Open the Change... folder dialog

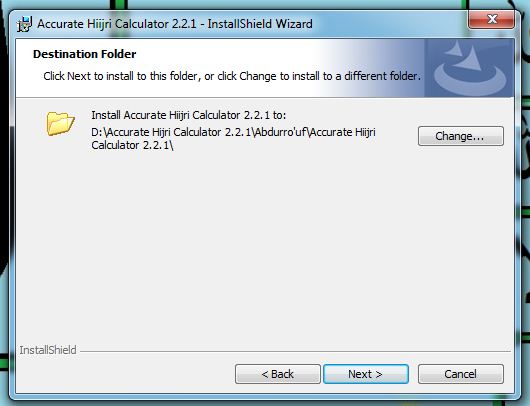(x=461, y=136)
